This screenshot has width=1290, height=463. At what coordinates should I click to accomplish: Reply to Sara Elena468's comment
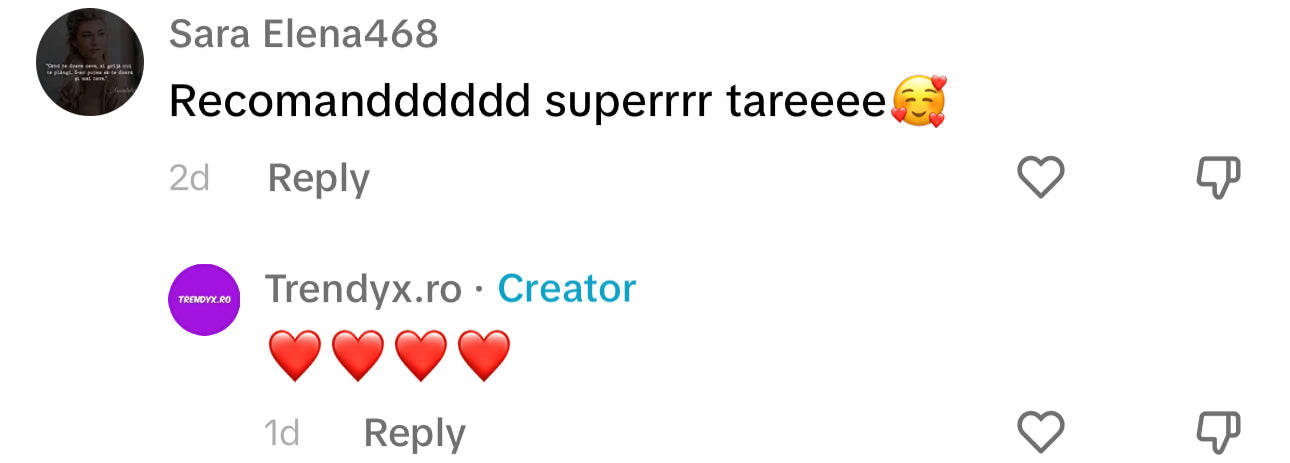click(319, 178)
